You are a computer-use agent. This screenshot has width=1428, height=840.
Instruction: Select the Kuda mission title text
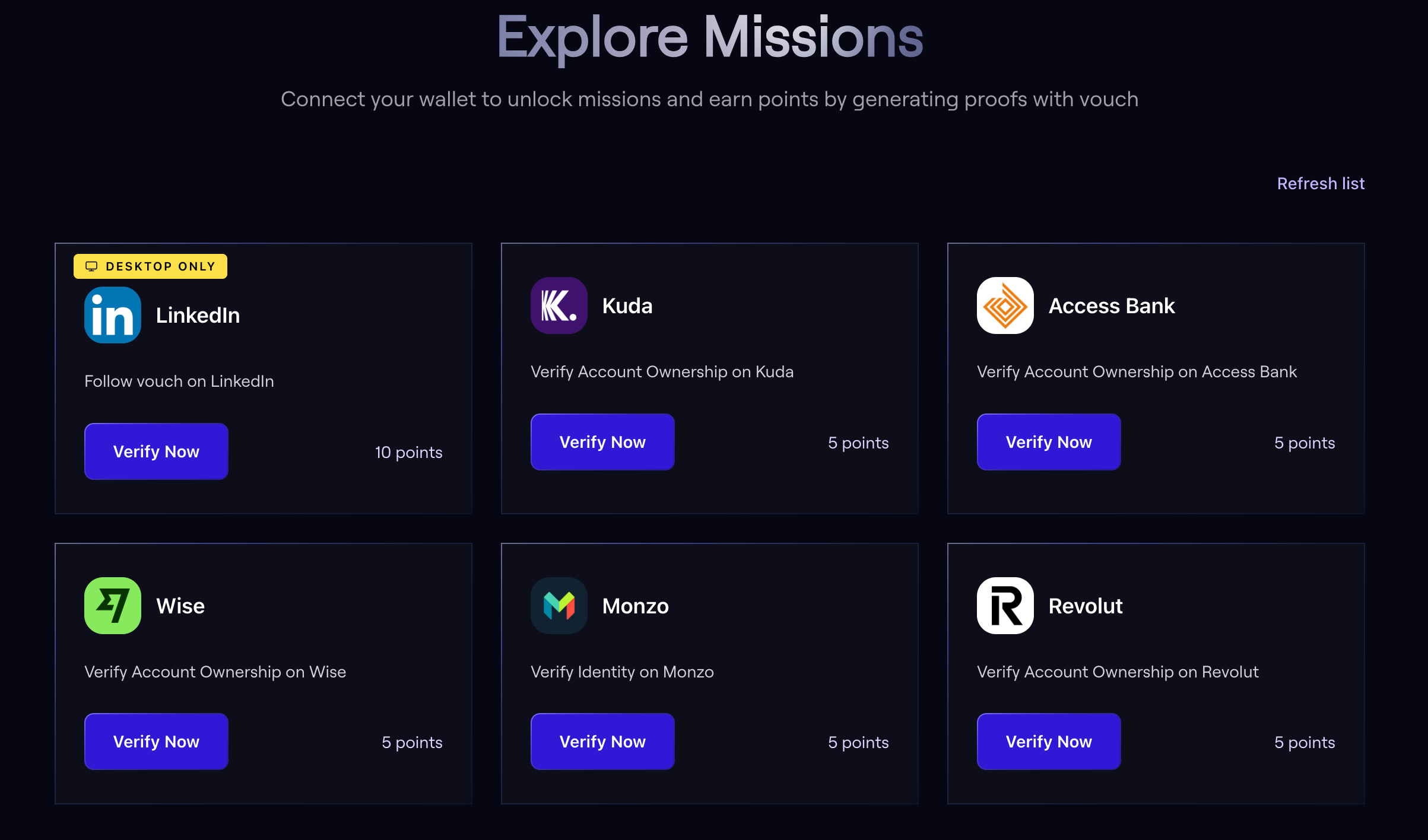click(x=627, y=306)
